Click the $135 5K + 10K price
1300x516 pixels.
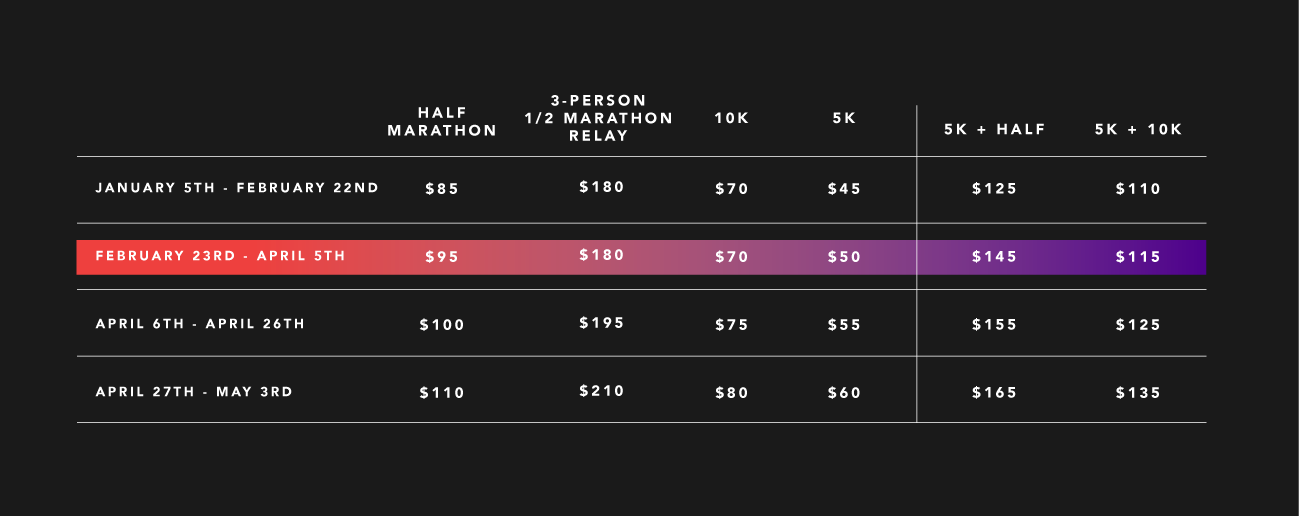1139,393
